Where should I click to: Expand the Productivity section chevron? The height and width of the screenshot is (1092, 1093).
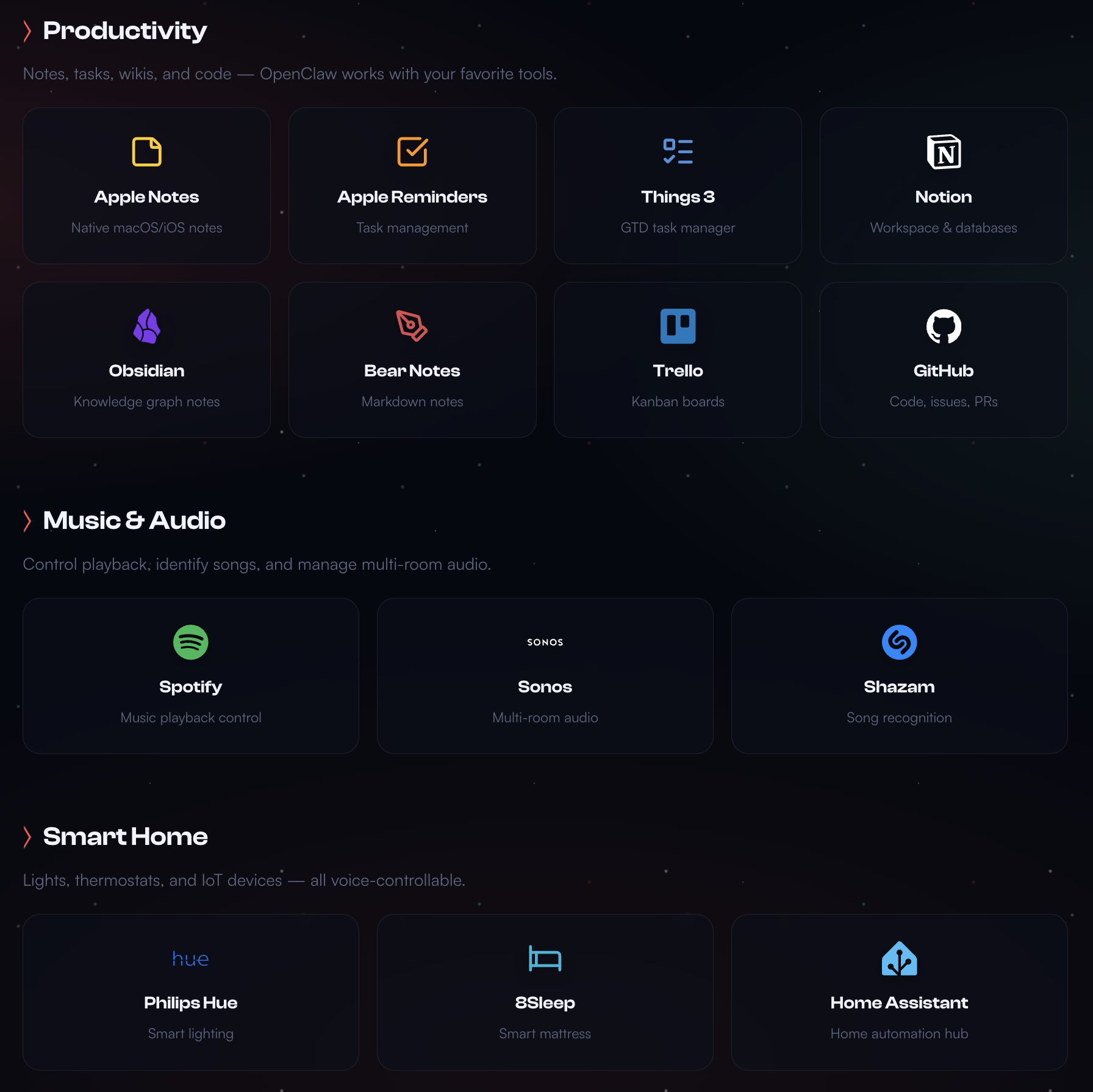click(27, 31)
